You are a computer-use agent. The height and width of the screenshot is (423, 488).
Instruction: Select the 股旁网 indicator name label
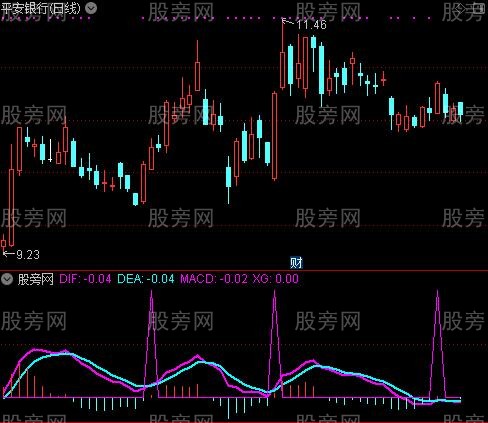point(36,279)
